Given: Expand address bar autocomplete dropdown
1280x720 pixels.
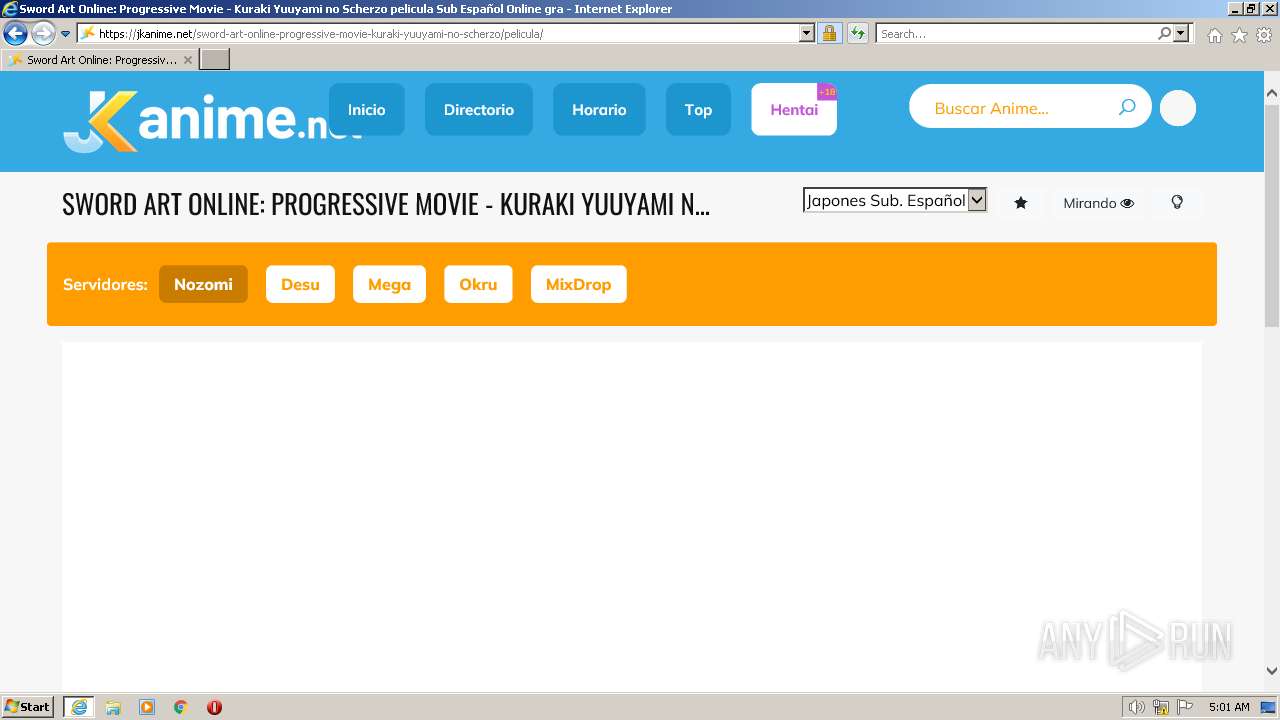Looking at the screenshot, I should [807, 33].
